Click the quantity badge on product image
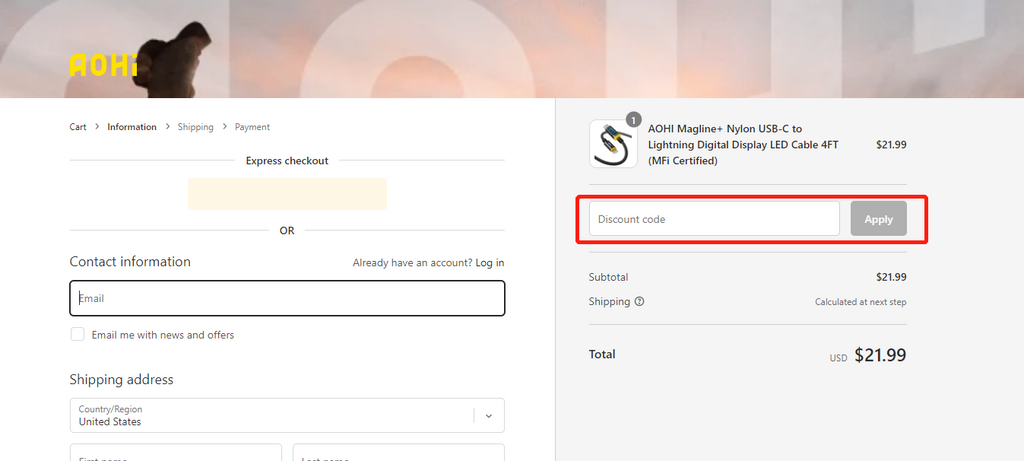1024x461 pixels. click(x=633, y=120)
